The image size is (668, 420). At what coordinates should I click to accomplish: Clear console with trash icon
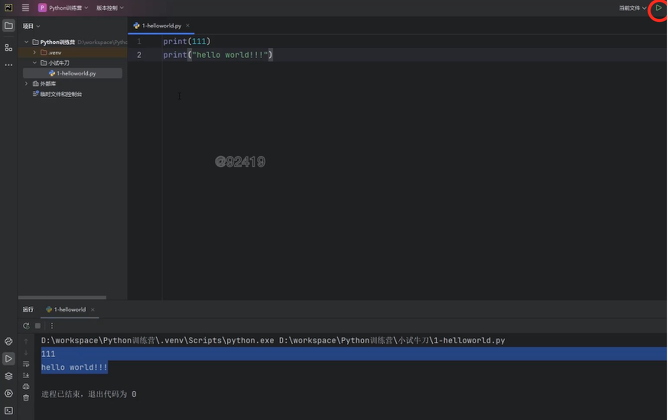pos(26,398)
